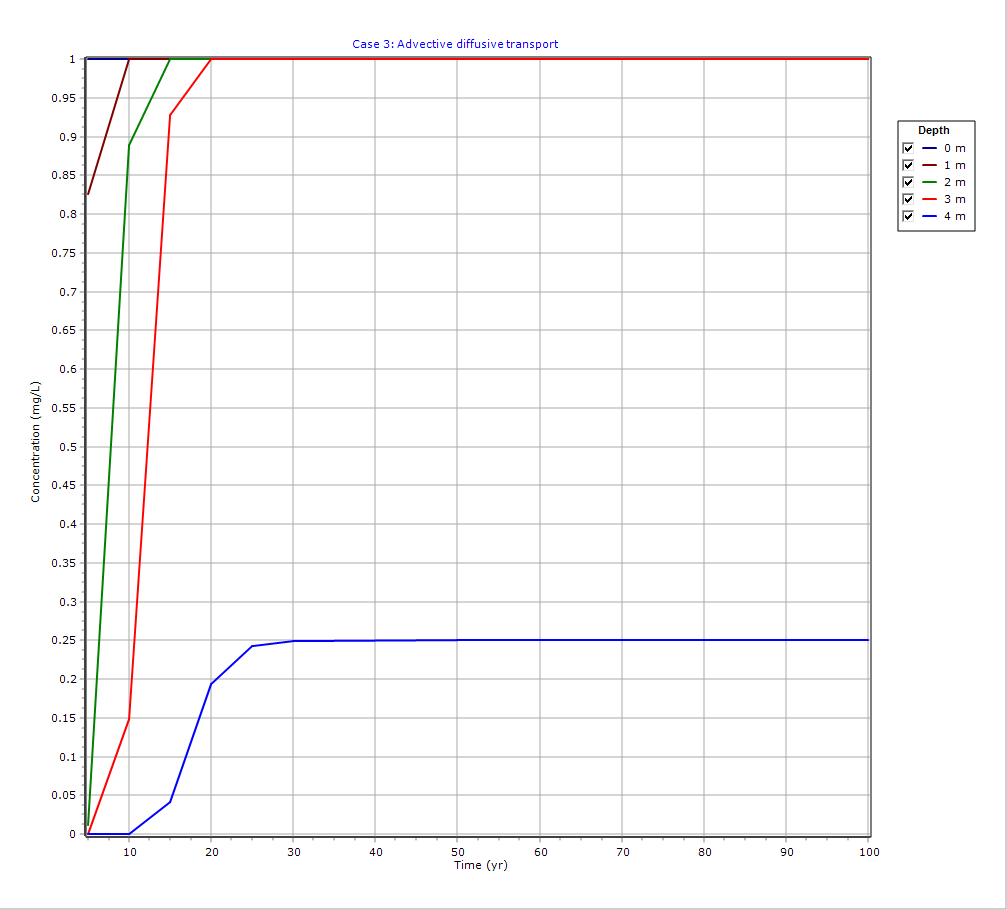Untick the 4 m depth checkbox
The width and height of the screenshot is (1007, 910).
coord(908,216)
